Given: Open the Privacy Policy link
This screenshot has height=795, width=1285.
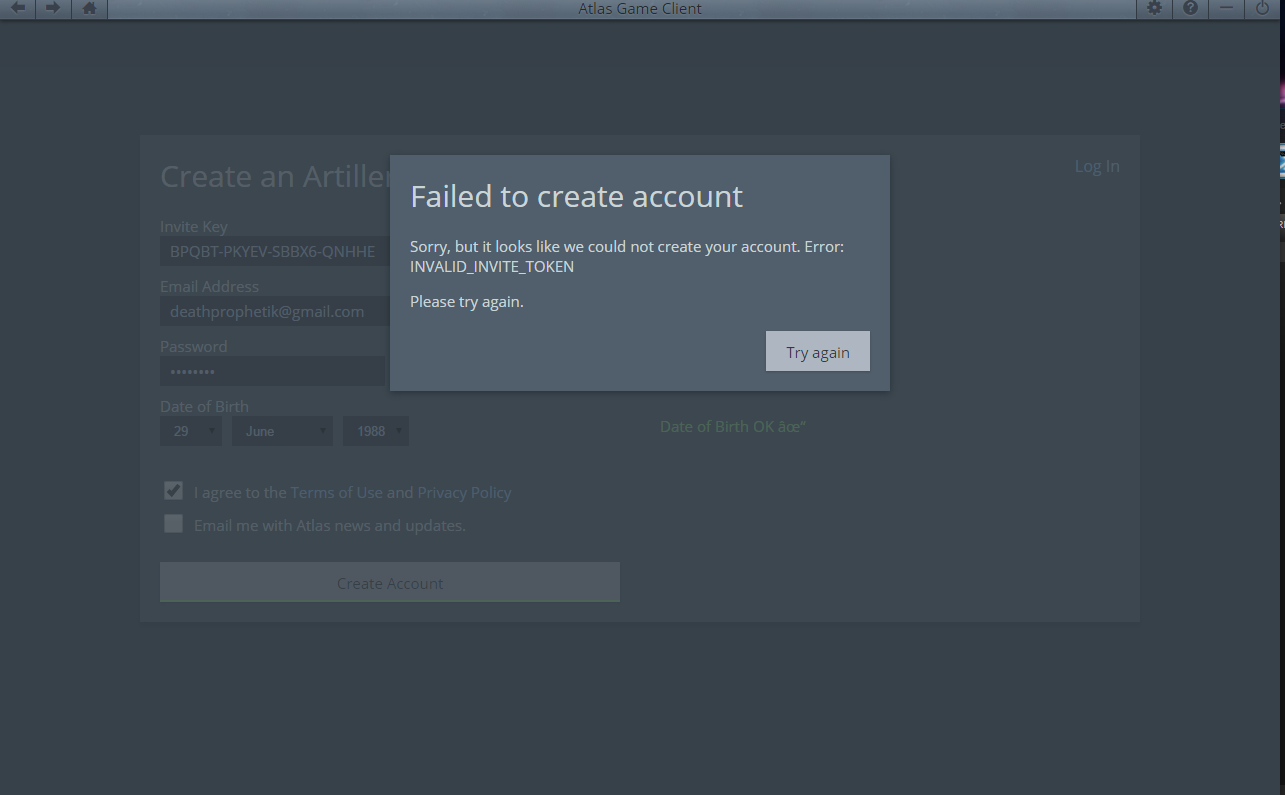Looking at the screenshot, I should (464, 493).
